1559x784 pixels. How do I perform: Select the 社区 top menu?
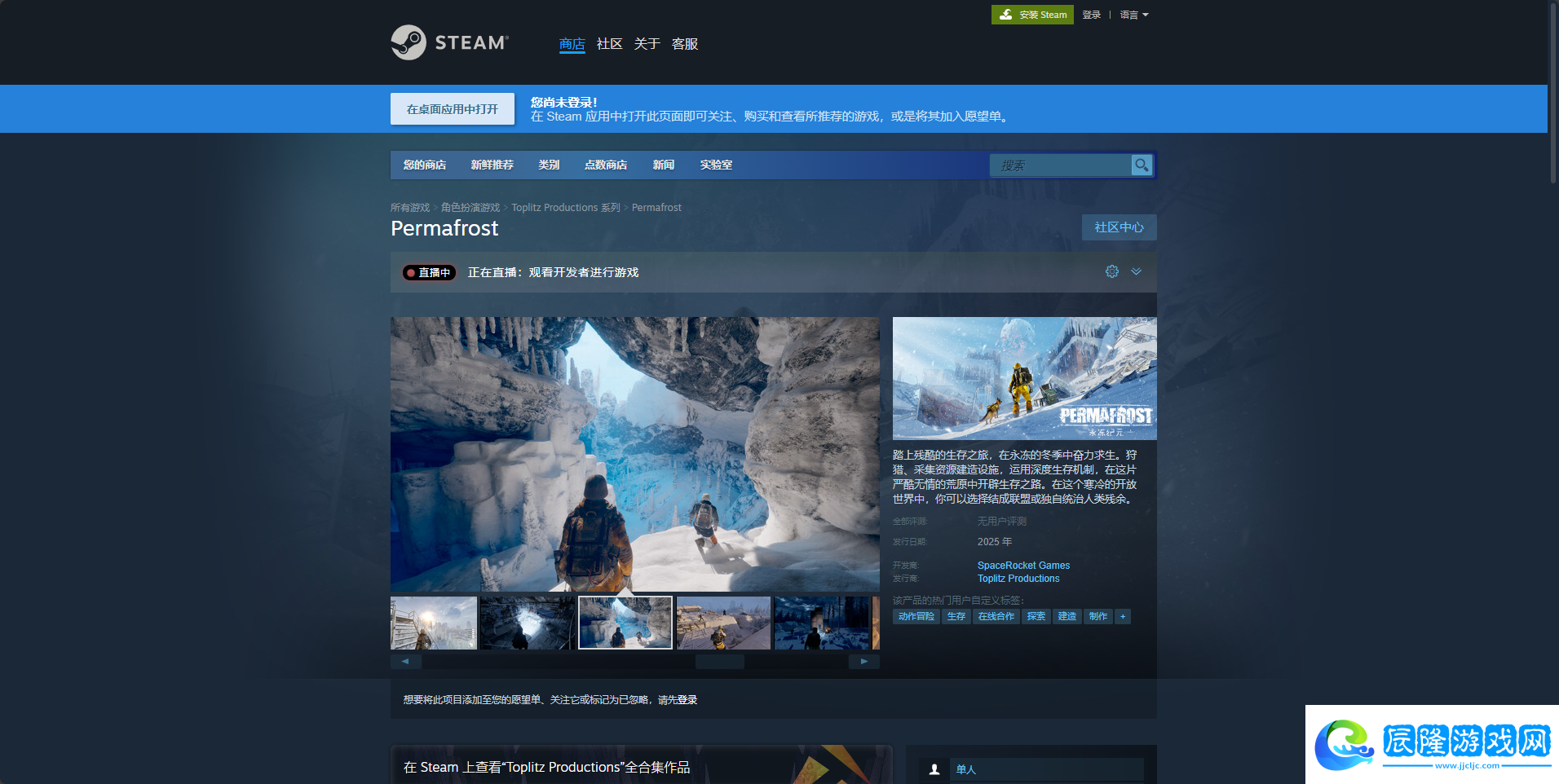tap(610, 44)
